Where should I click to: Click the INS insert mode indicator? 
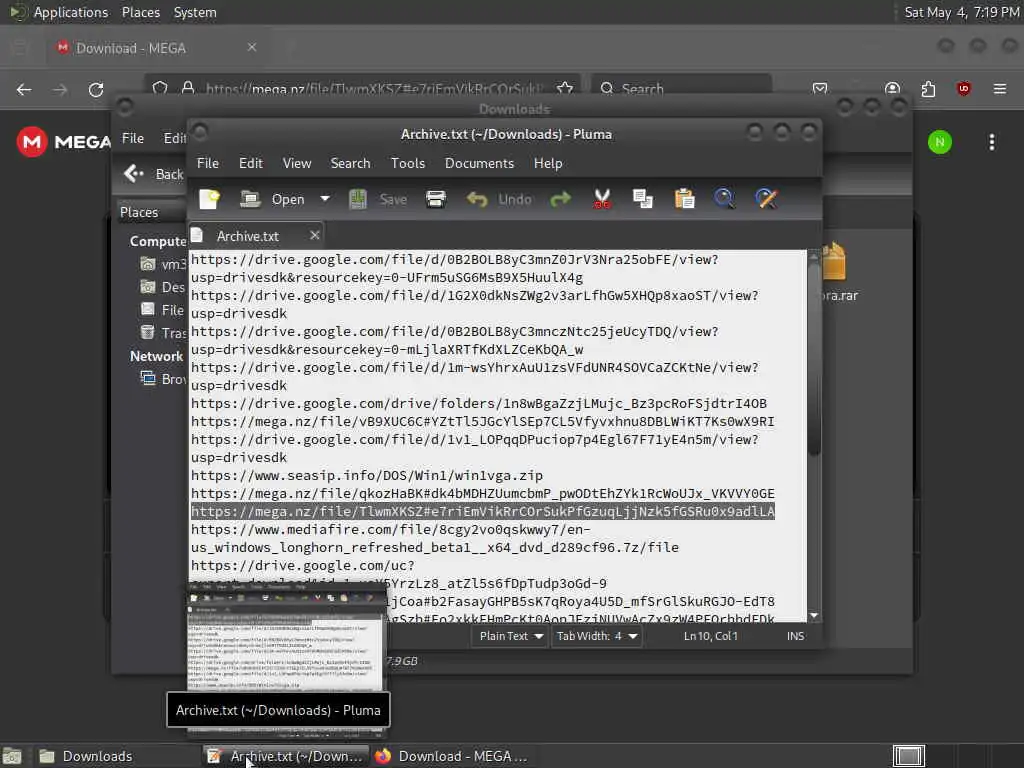pyautogui.click(x=795, y=636)
